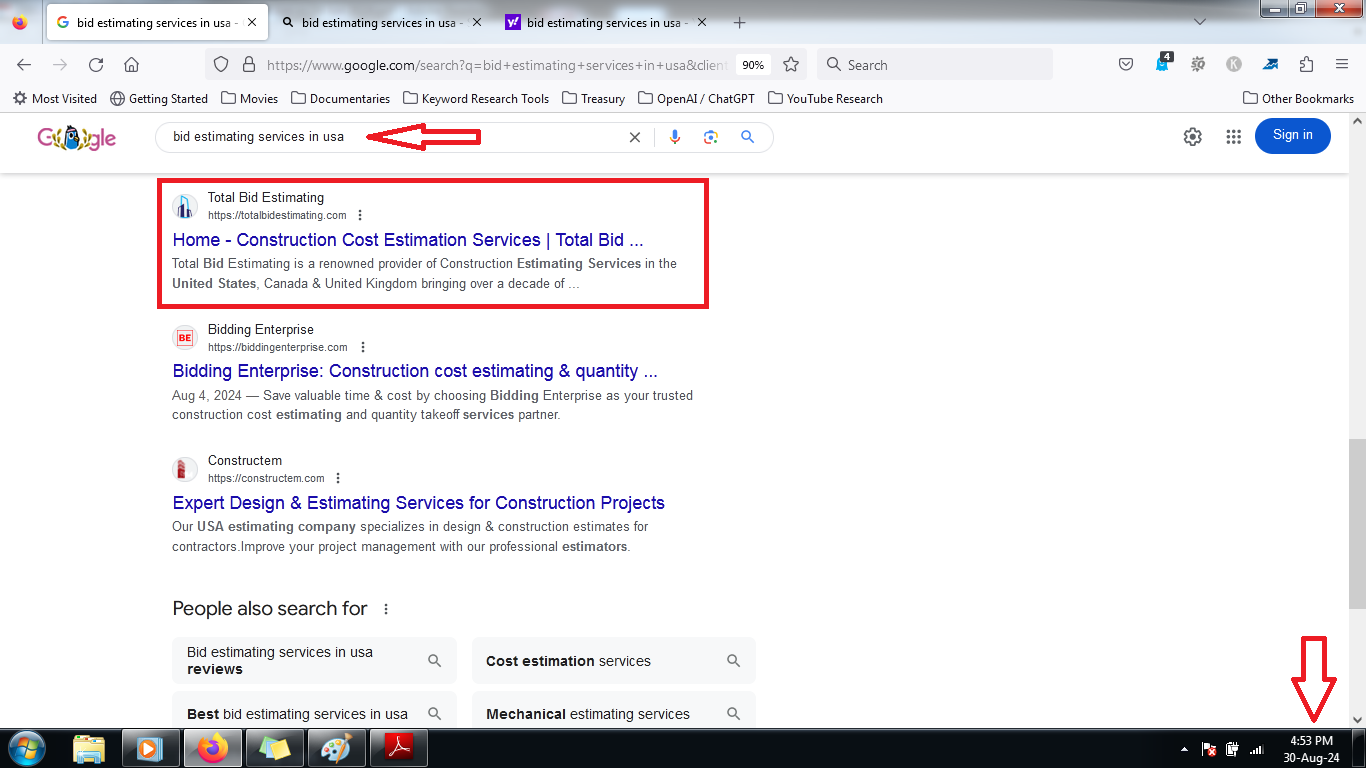1366x768 pixels.
Task: Go to the Firefox home page
Action: point(132,65)
